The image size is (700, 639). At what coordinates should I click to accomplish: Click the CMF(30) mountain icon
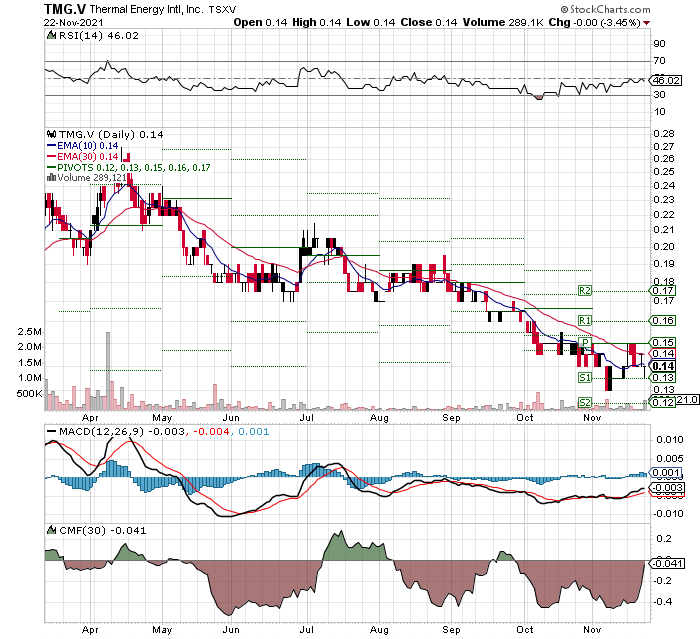51,530
